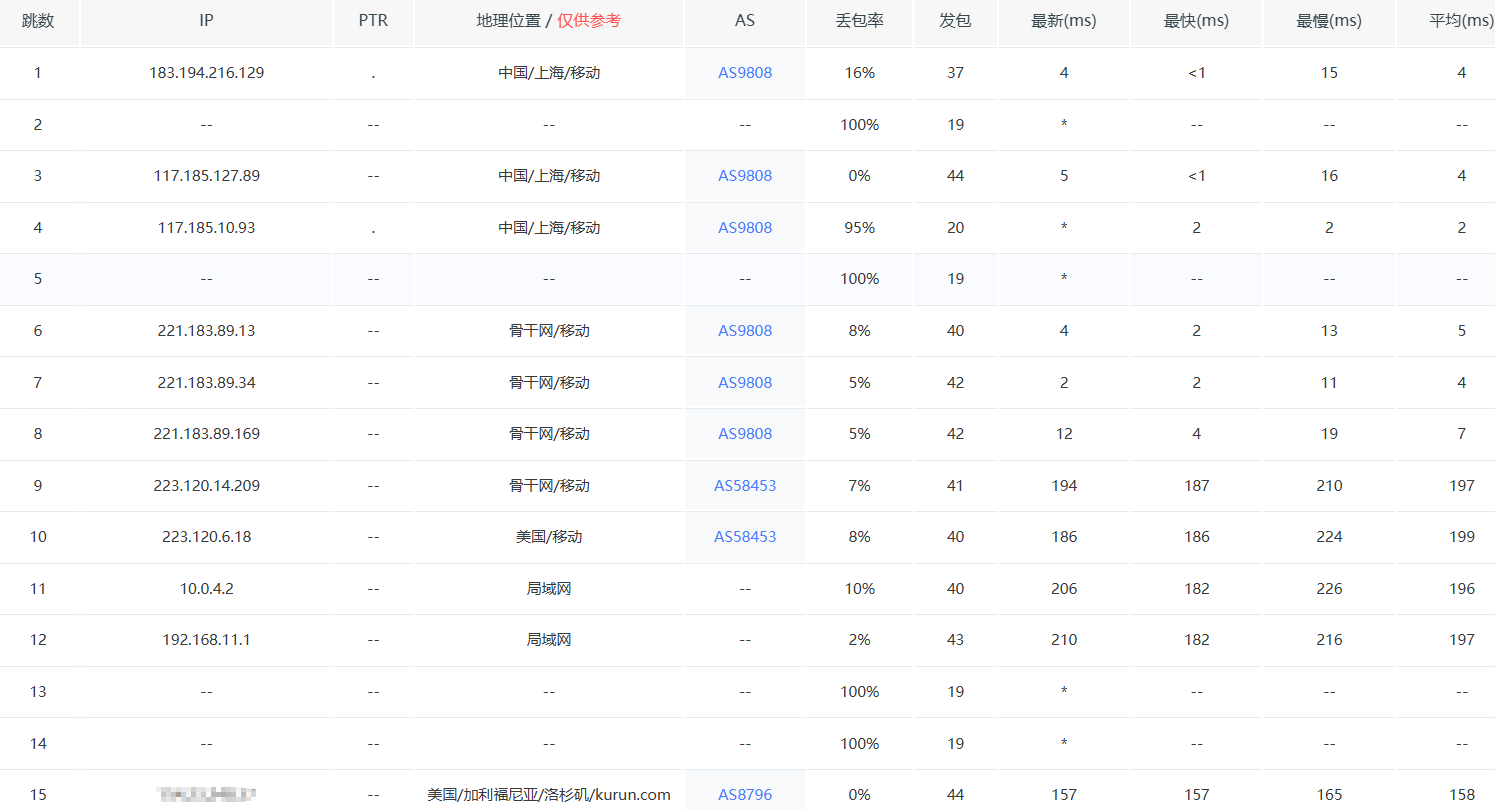Open AS9808 link for 117.185.10.93
This screenshot has width=1495, height=810.
745,228
